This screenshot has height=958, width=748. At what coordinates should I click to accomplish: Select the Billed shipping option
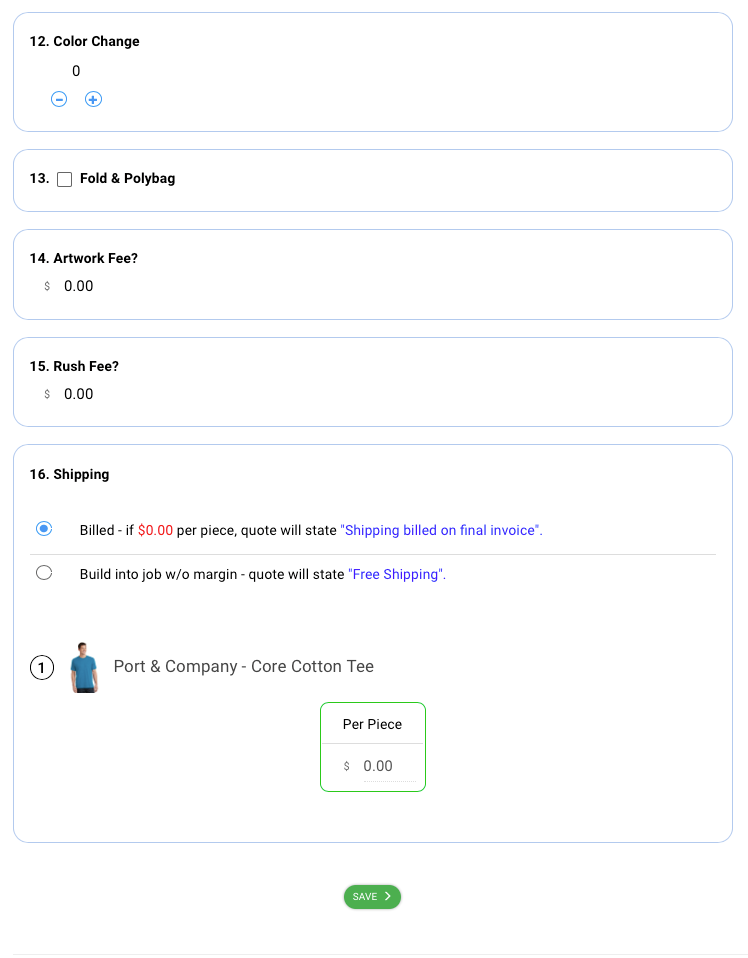(x=43, y=529)
